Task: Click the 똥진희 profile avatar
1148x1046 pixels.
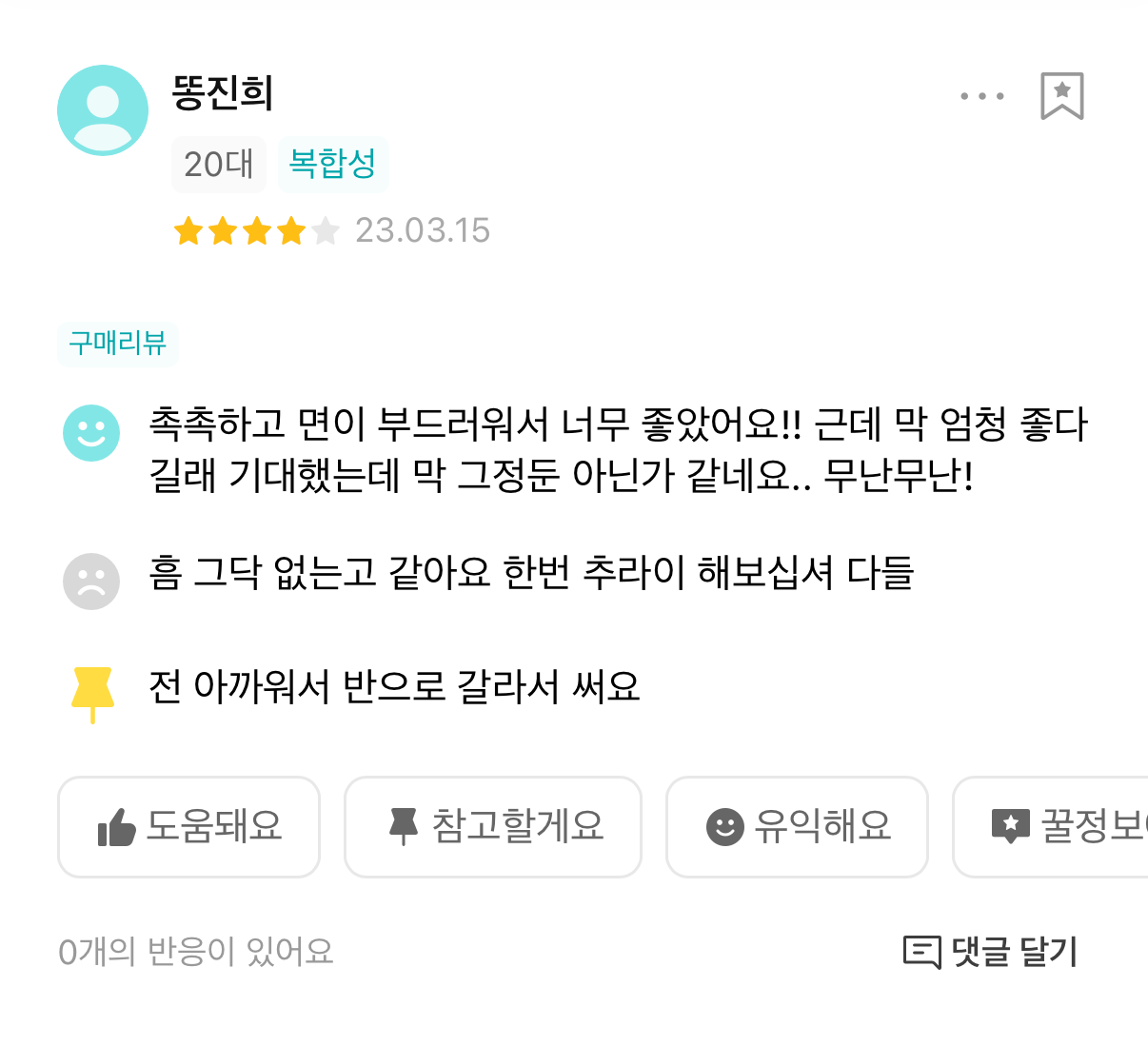Action: 103,110
